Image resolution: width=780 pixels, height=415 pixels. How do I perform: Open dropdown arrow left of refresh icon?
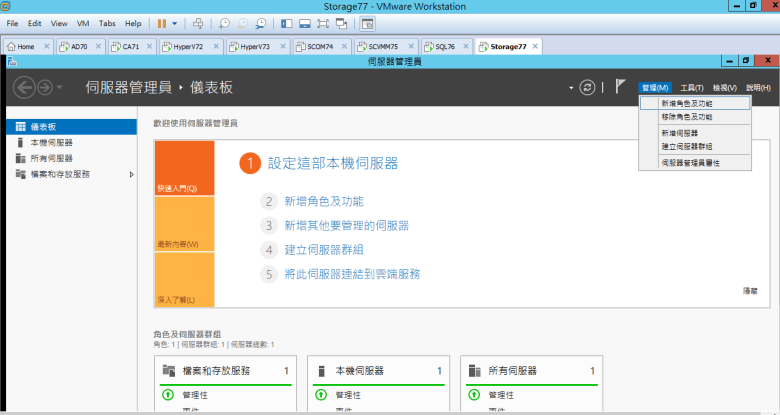(x=571, y=88)
